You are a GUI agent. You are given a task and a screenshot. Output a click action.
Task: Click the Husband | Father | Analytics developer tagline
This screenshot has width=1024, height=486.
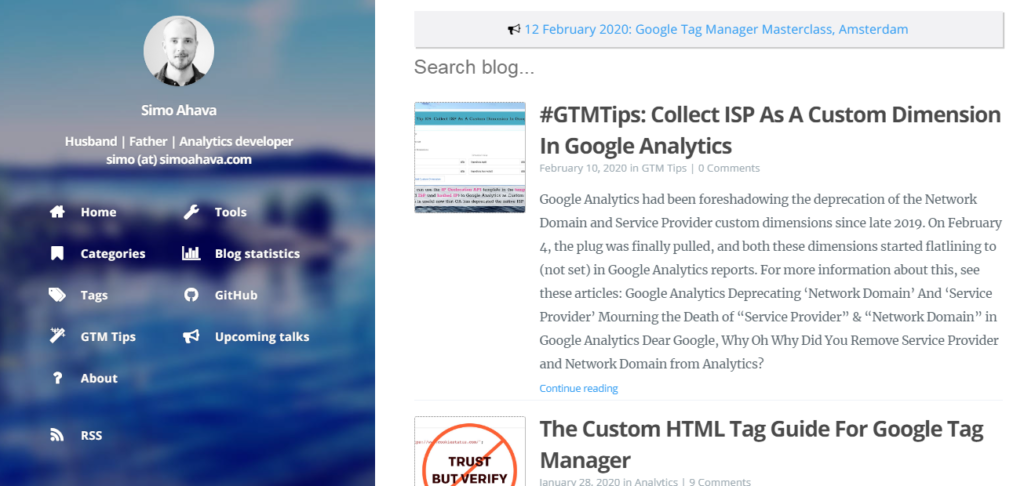click(178, 141)
